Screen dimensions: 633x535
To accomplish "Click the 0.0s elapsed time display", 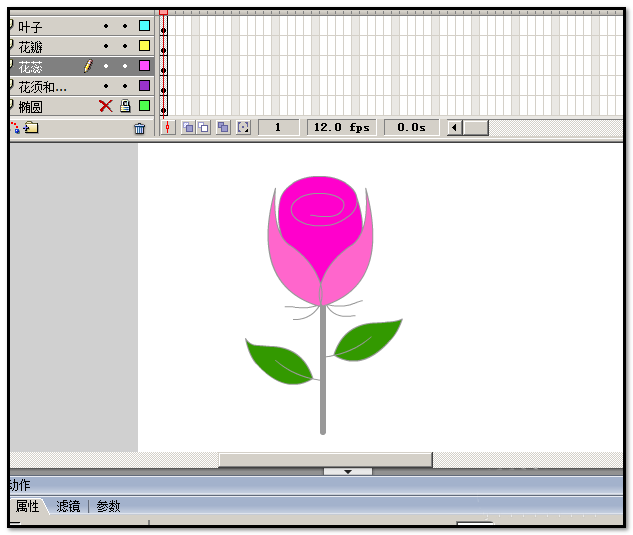I will 411,128.
